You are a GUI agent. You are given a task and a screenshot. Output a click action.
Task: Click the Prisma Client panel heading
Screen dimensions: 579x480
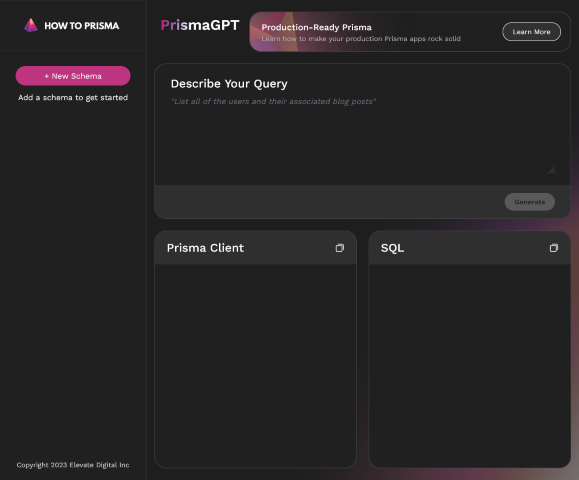pyautogui.click(x=205, y=248)
